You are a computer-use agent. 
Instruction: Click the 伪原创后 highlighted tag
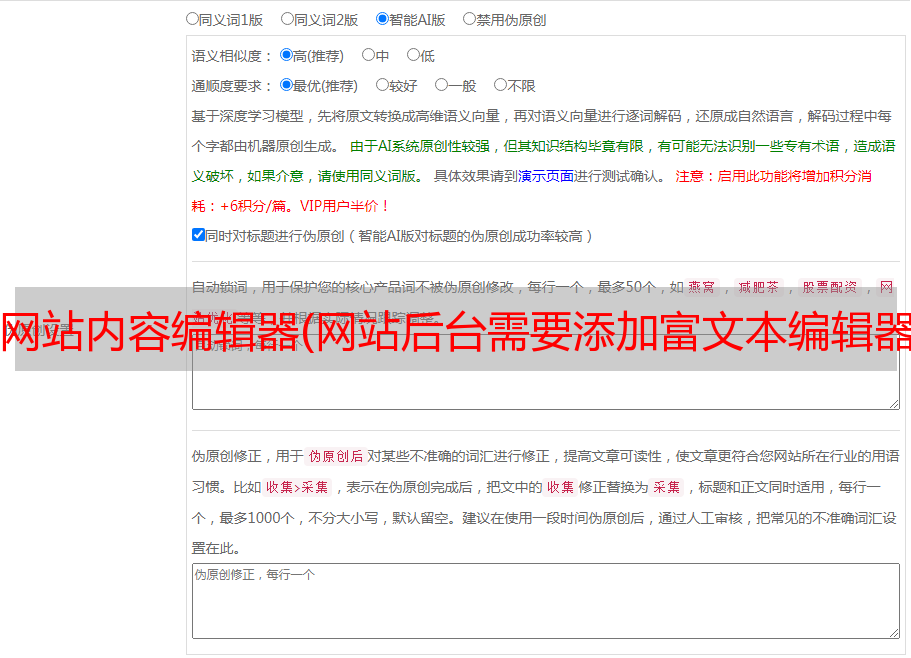tap(336, 456)
